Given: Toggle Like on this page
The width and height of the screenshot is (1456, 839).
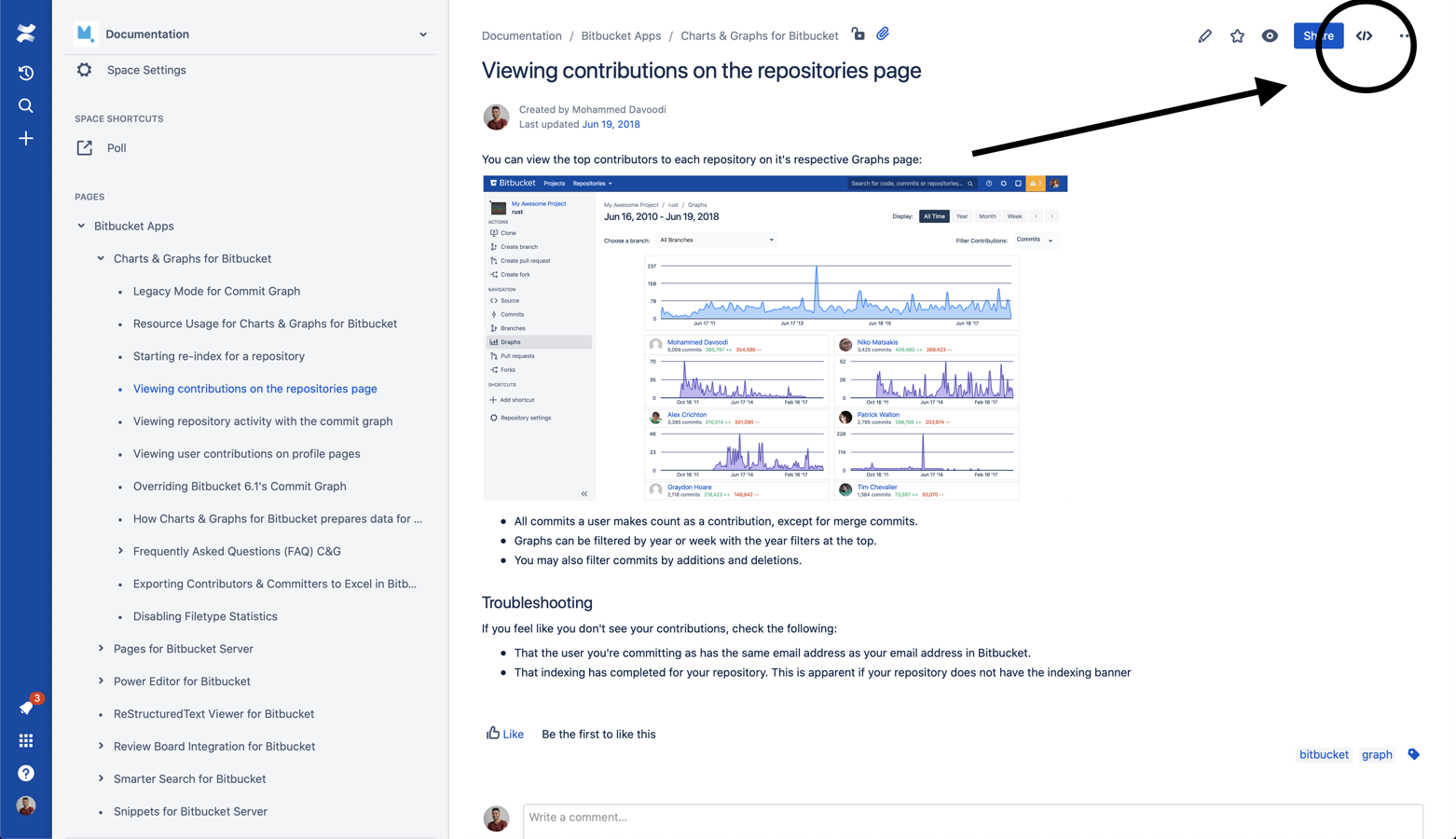Looking at the screenshot, I should pyautogui.click(x=504, y=734).
